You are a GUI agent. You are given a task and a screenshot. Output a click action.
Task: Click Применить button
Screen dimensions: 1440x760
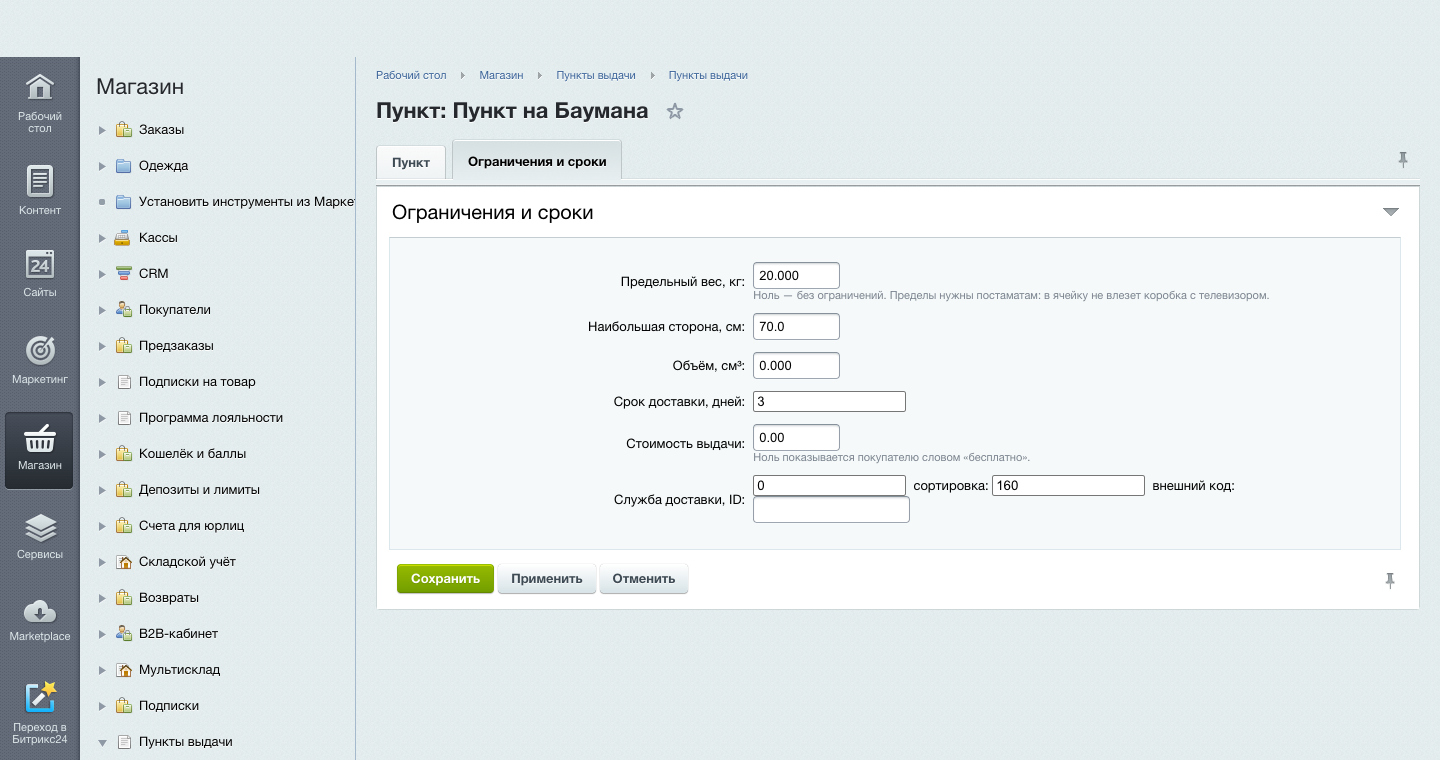click(x=547, y=579)
